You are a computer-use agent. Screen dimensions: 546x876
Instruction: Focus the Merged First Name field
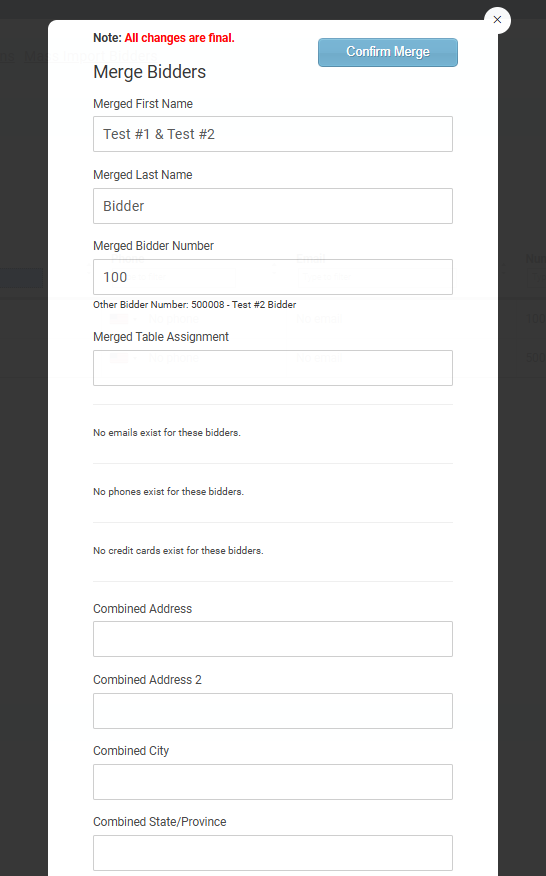click(273, 134)
